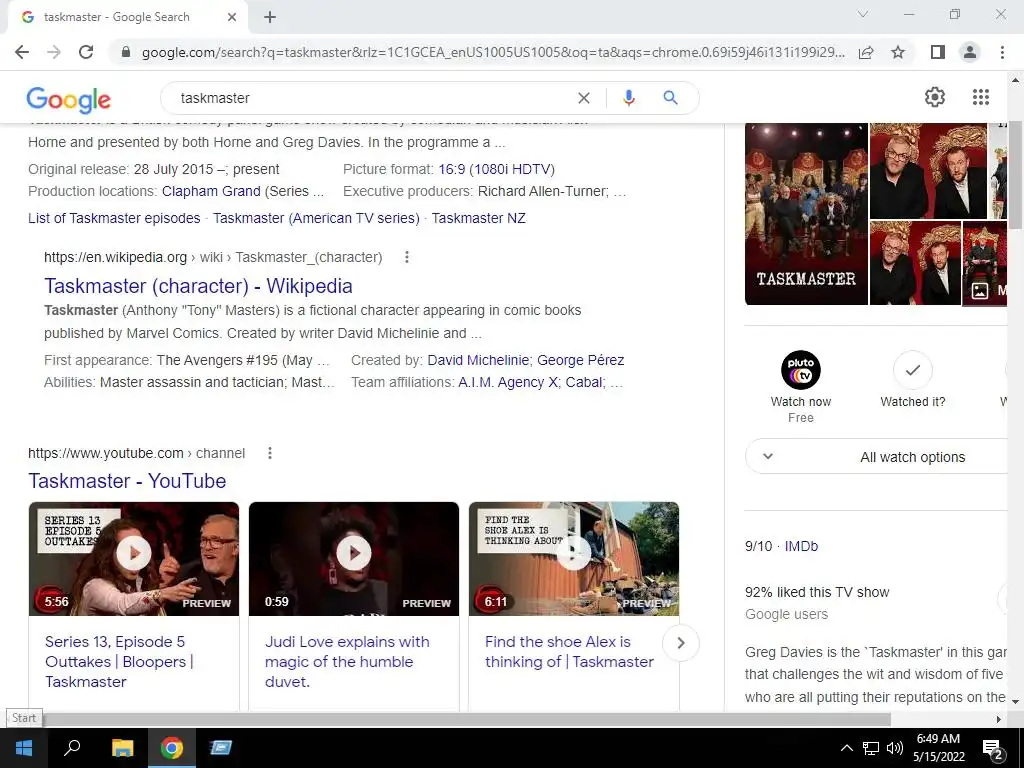Open the notification center icon
This screenshot has height=768, width=1024.
993,748
